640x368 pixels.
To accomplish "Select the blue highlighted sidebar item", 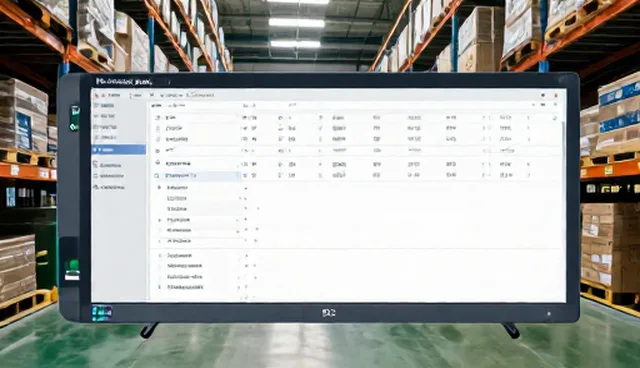I will coord(118,150).
